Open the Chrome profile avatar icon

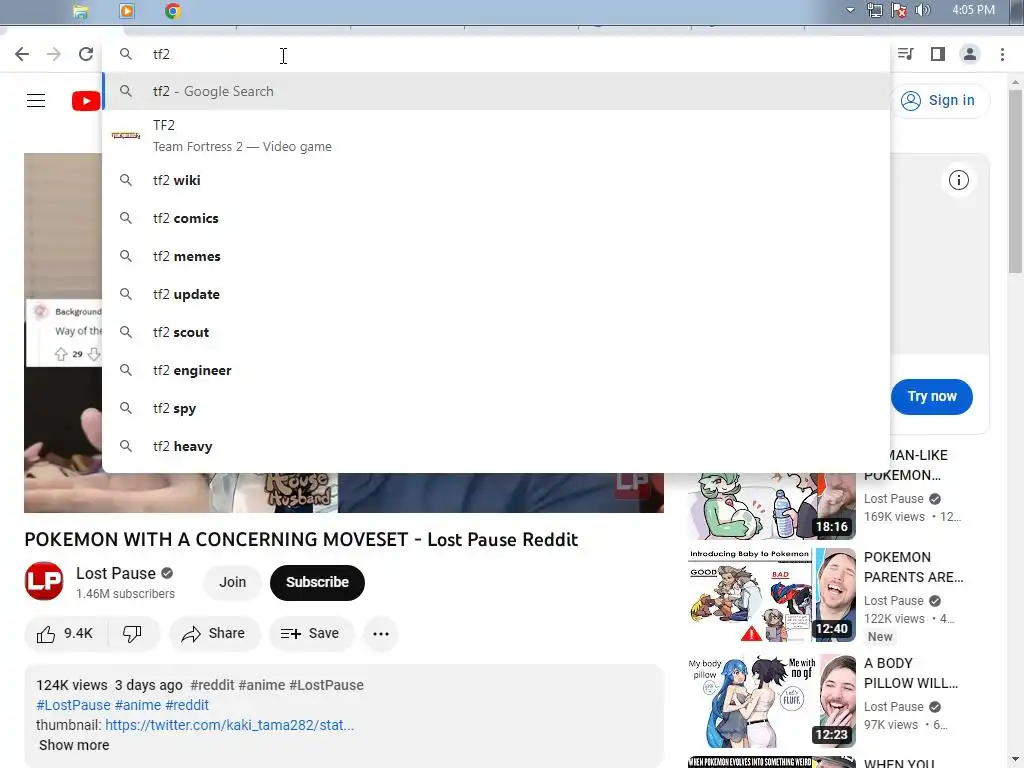(970, 54)
